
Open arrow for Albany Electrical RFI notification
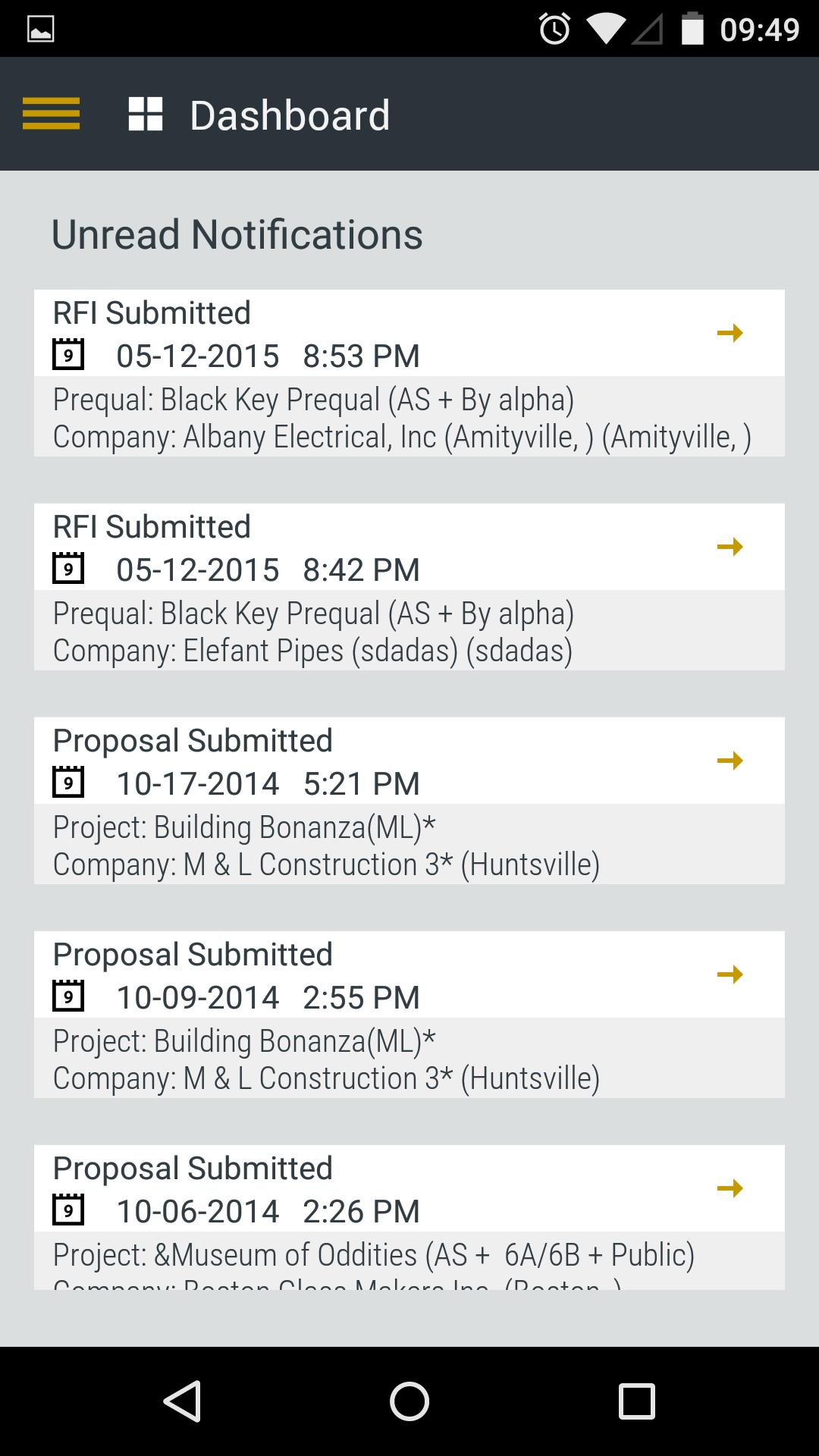(x=730, y=333)
